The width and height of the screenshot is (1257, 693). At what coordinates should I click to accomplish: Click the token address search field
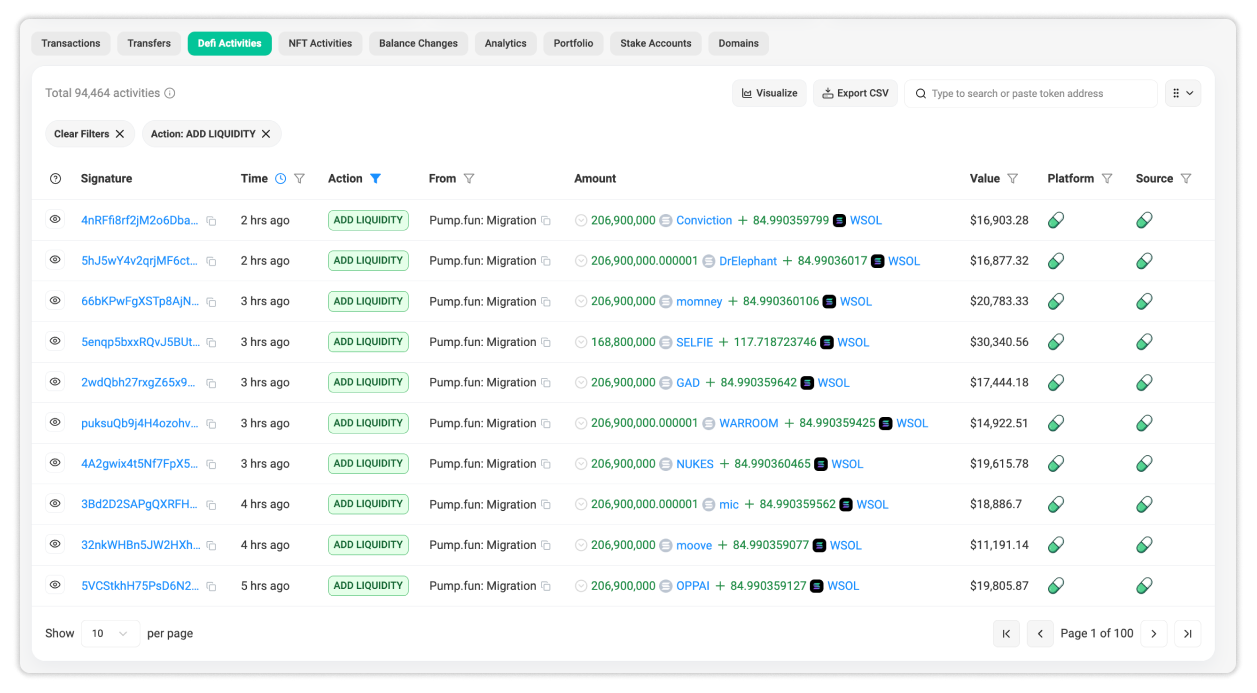[1040, 94]
